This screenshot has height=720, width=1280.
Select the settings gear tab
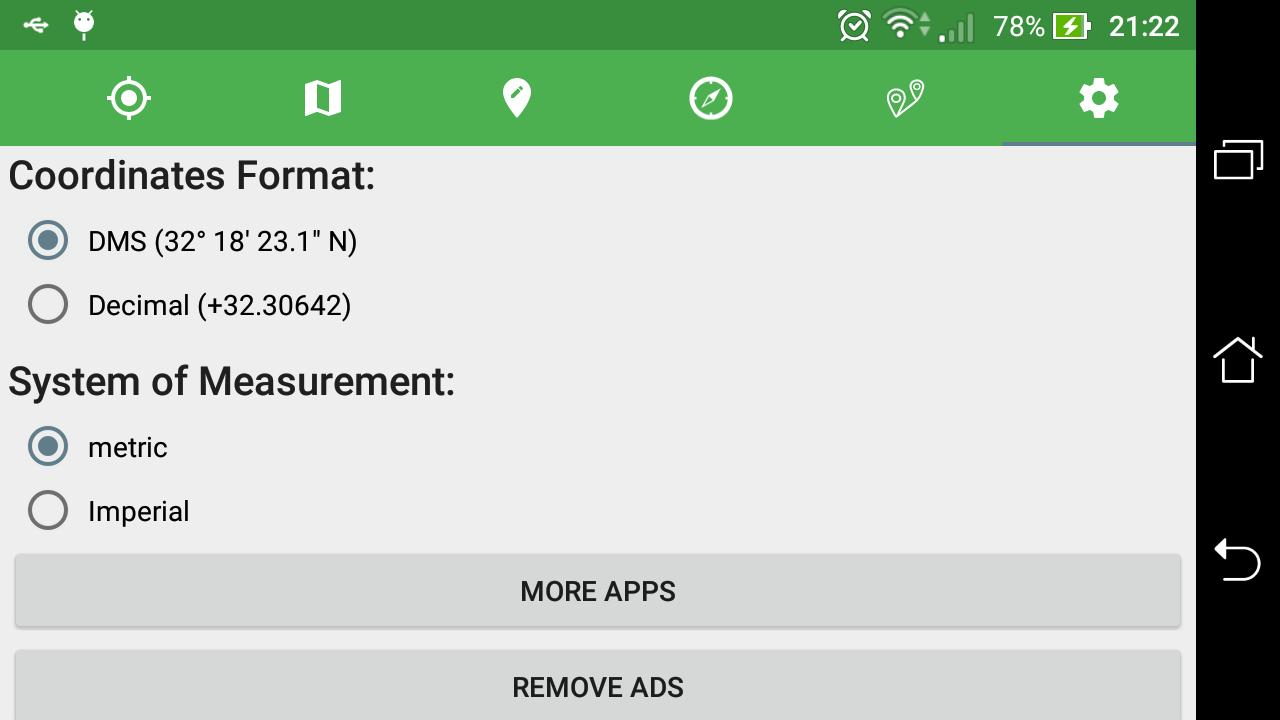1099,98
